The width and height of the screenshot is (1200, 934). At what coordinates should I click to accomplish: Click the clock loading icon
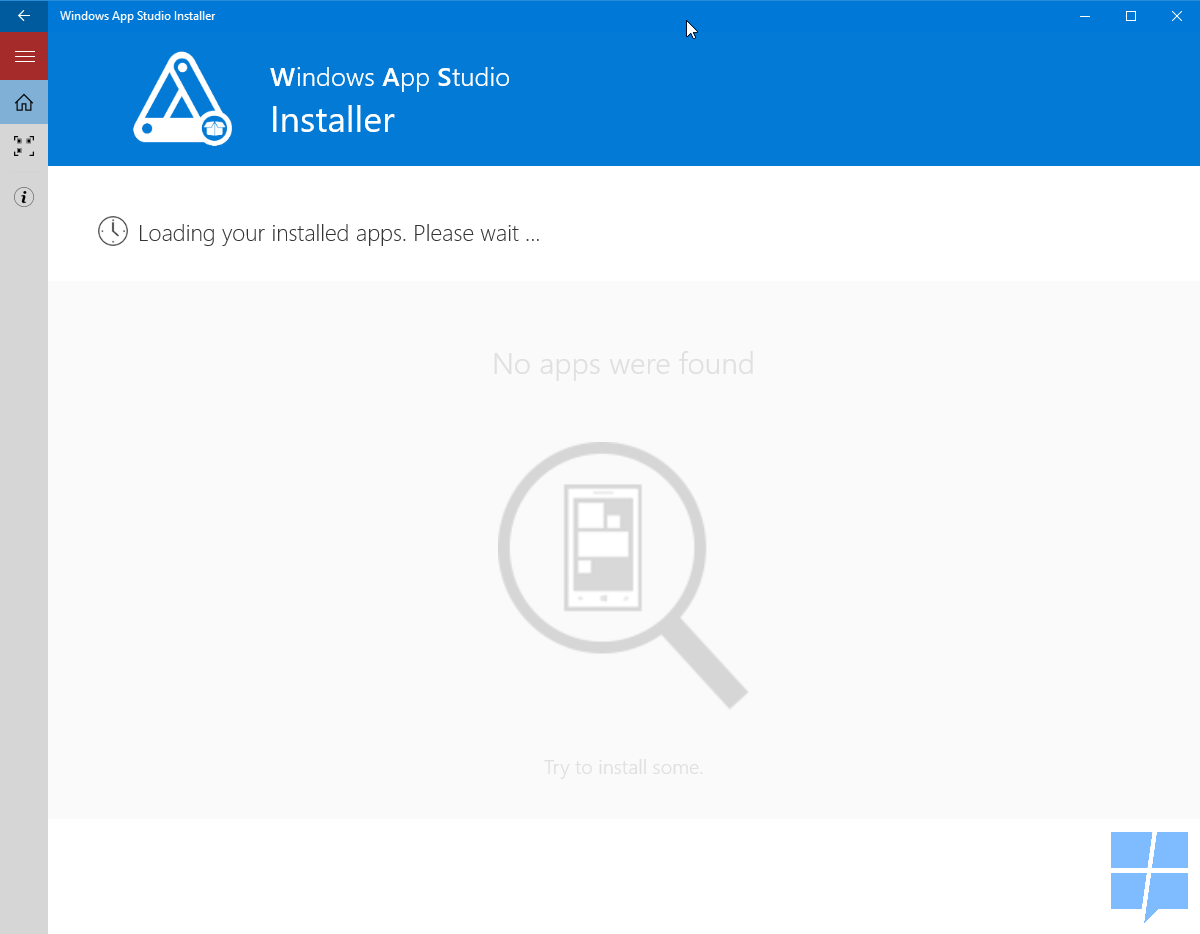[x=113, y=231]
